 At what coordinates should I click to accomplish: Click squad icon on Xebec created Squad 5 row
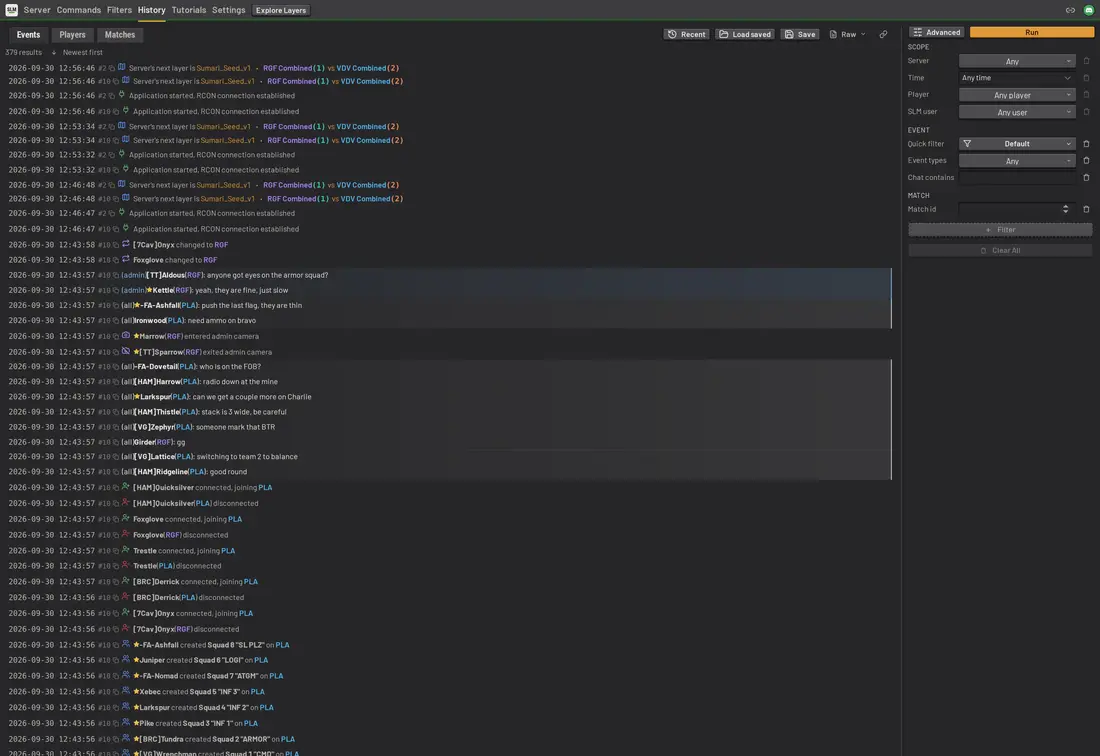(x=126, y=690)
